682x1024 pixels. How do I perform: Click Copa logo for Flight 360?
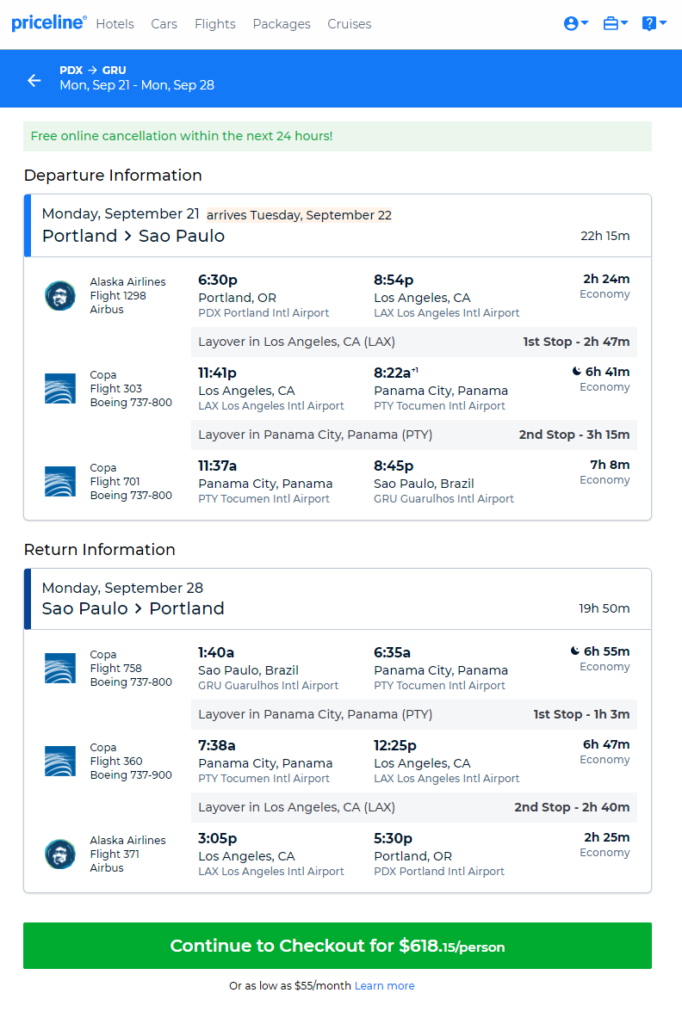tap(60, 761)
